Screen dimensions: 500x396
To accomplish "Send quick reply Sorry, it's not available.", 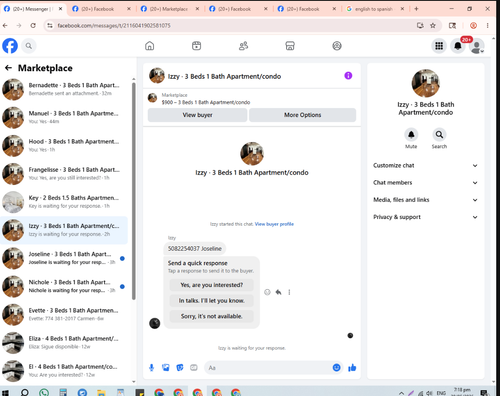I will click(x=212, y=316).
